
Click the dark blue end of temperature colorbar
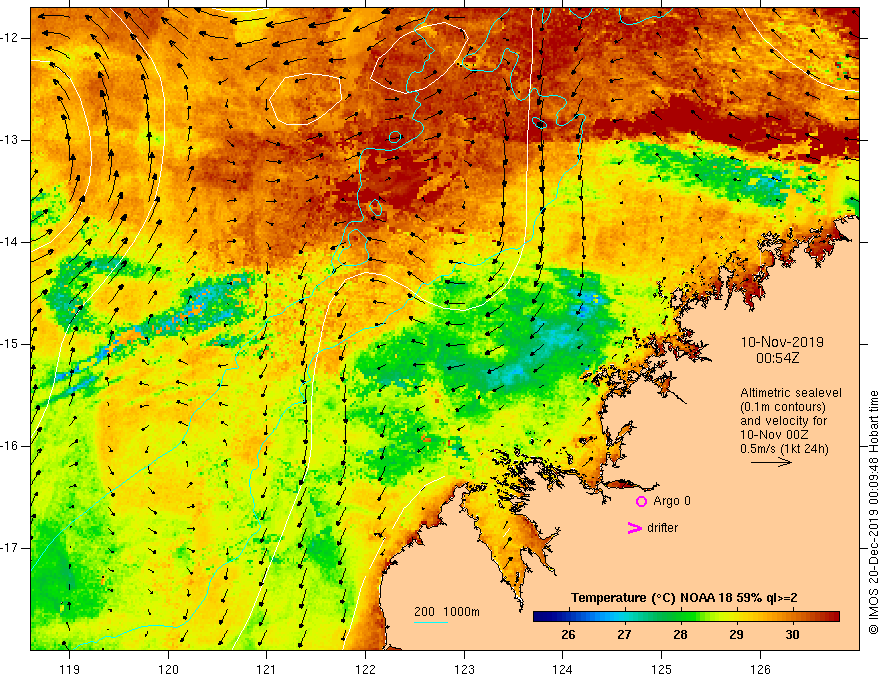click(542, 617)
